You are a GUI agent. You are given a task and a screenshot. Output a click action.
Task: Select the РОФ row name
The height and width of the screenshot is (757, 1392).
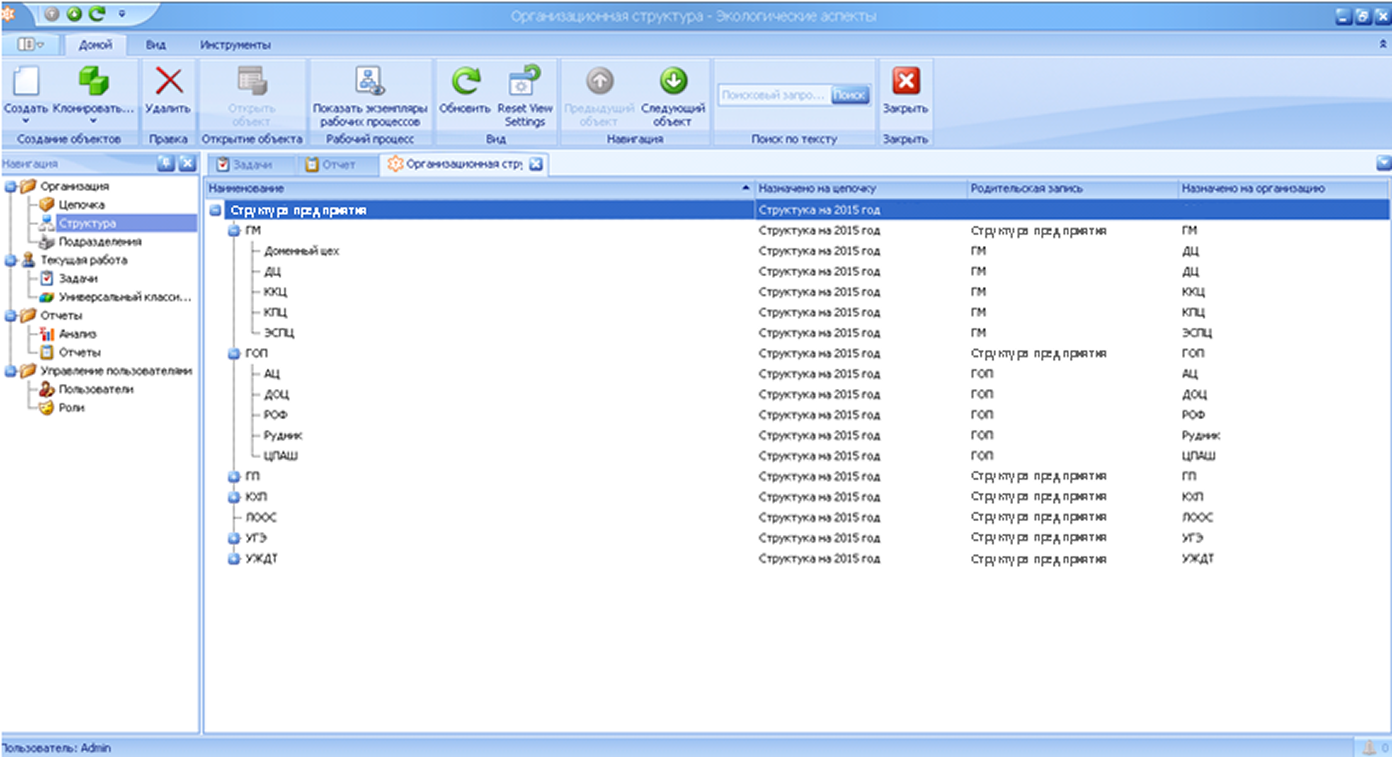(276, 415)
